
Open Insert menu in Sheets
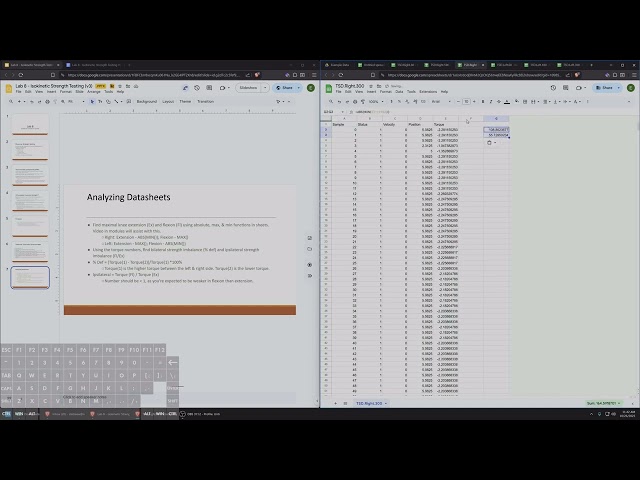(371, 92)
